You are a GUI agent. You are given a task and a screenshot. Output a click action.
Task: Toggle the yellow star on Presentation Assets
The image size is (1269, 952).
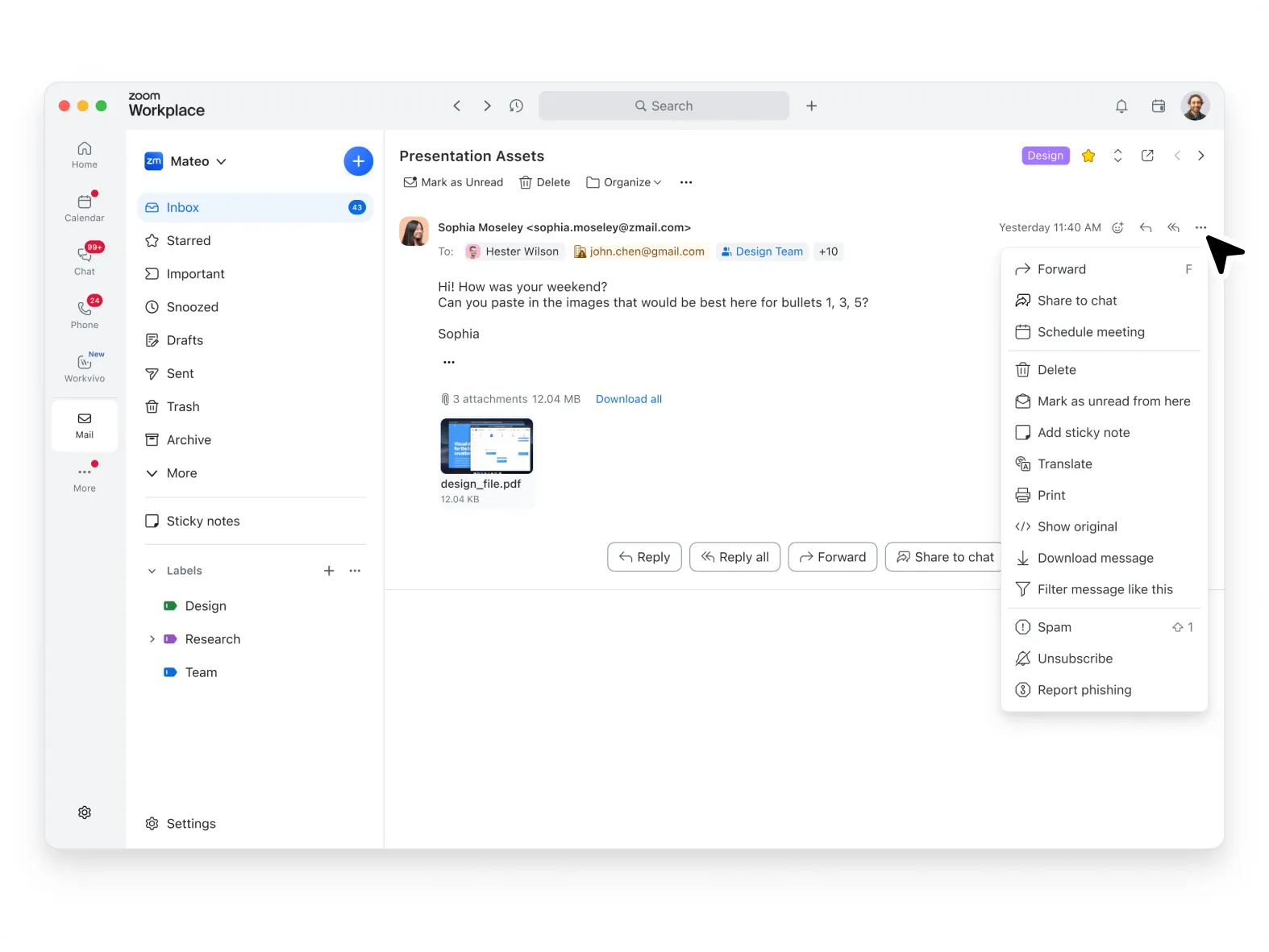1088,156
